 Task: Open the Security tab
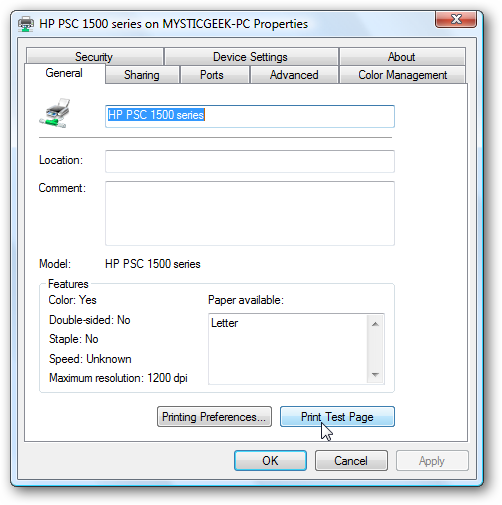coord(95,56)
